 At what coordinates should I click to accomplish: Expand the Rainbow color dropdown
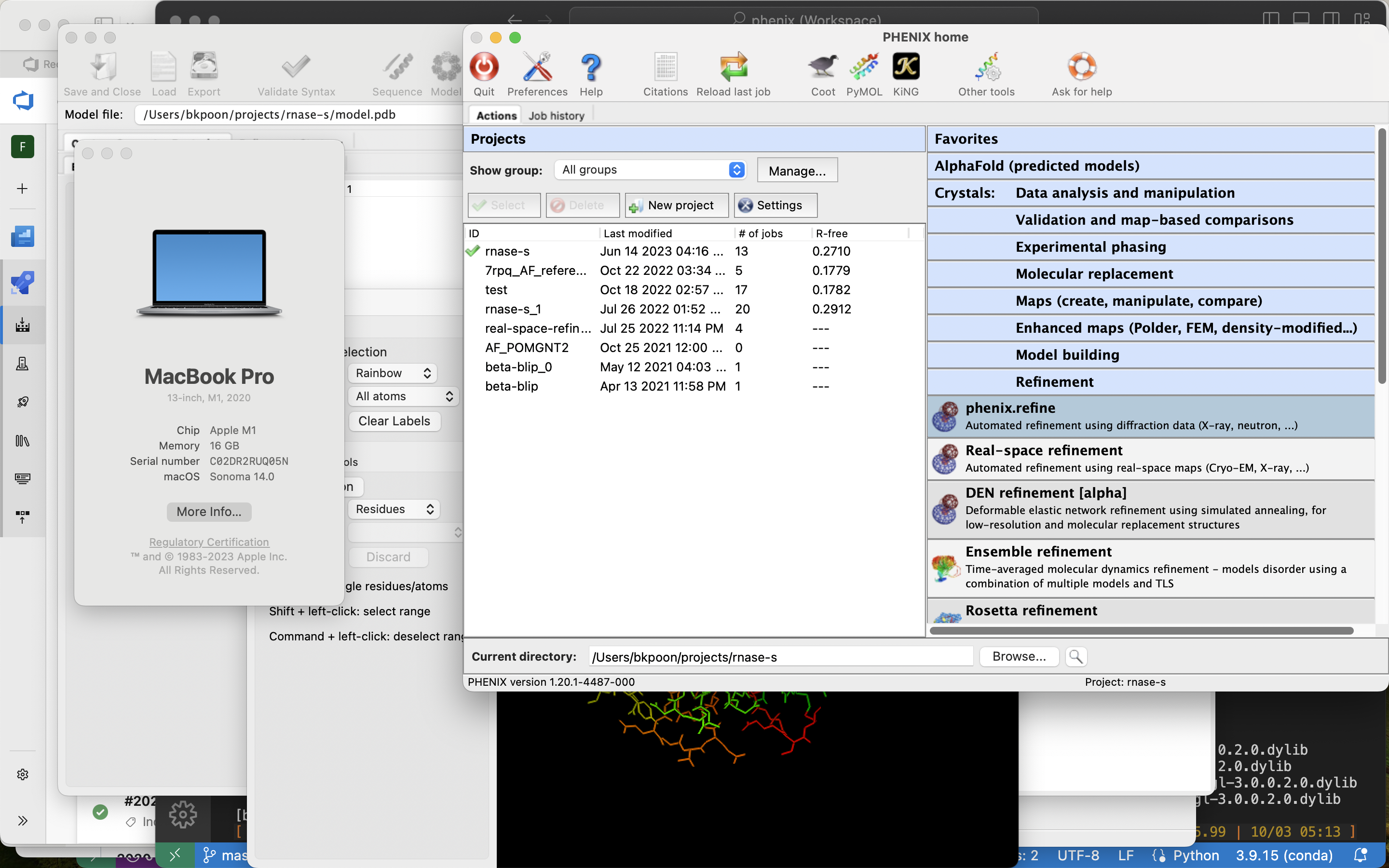point(393,373)
